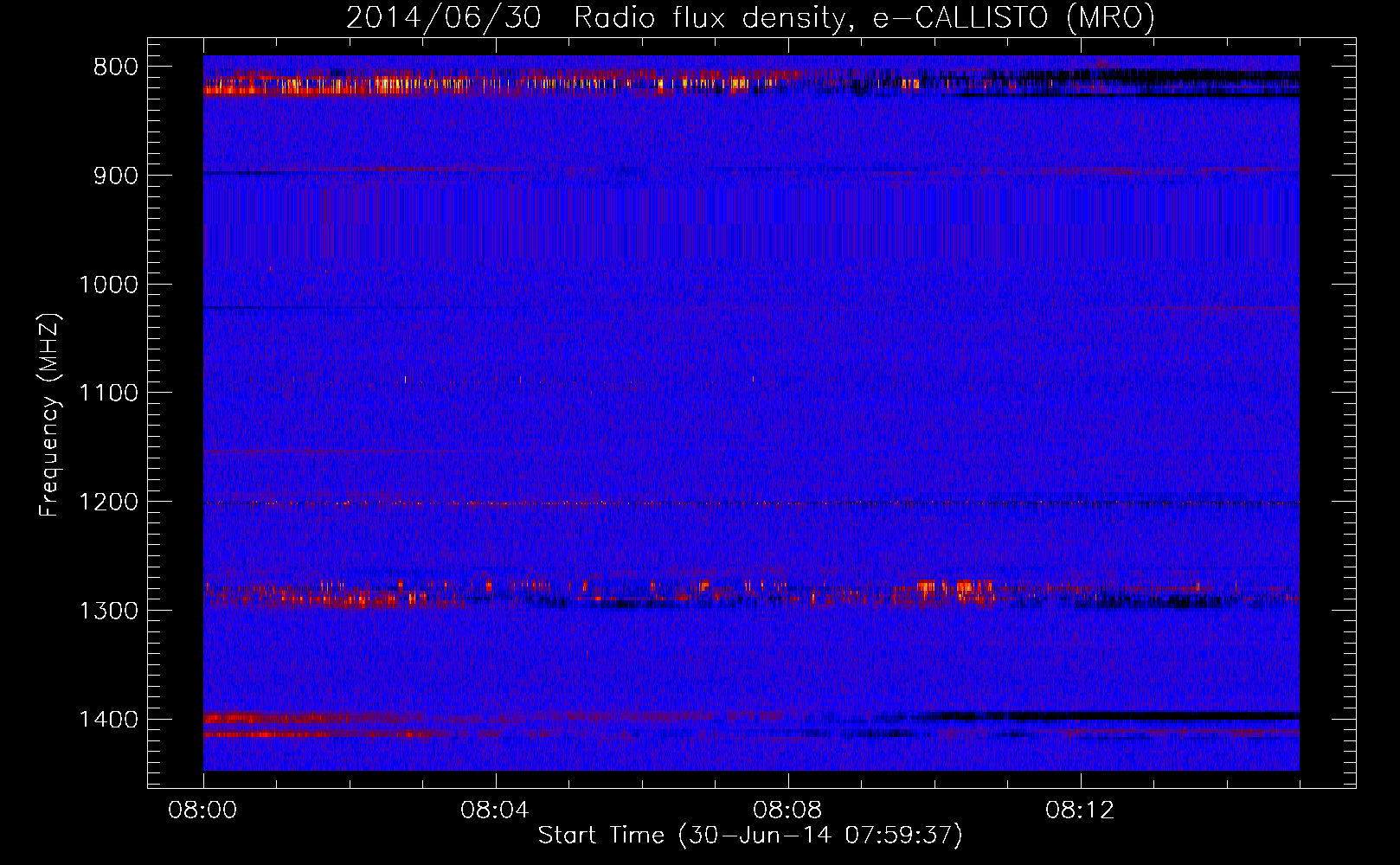Click the '1100' frequency tick label
This screenshot has width=1400, height=865.
click(x=108, y=394)
